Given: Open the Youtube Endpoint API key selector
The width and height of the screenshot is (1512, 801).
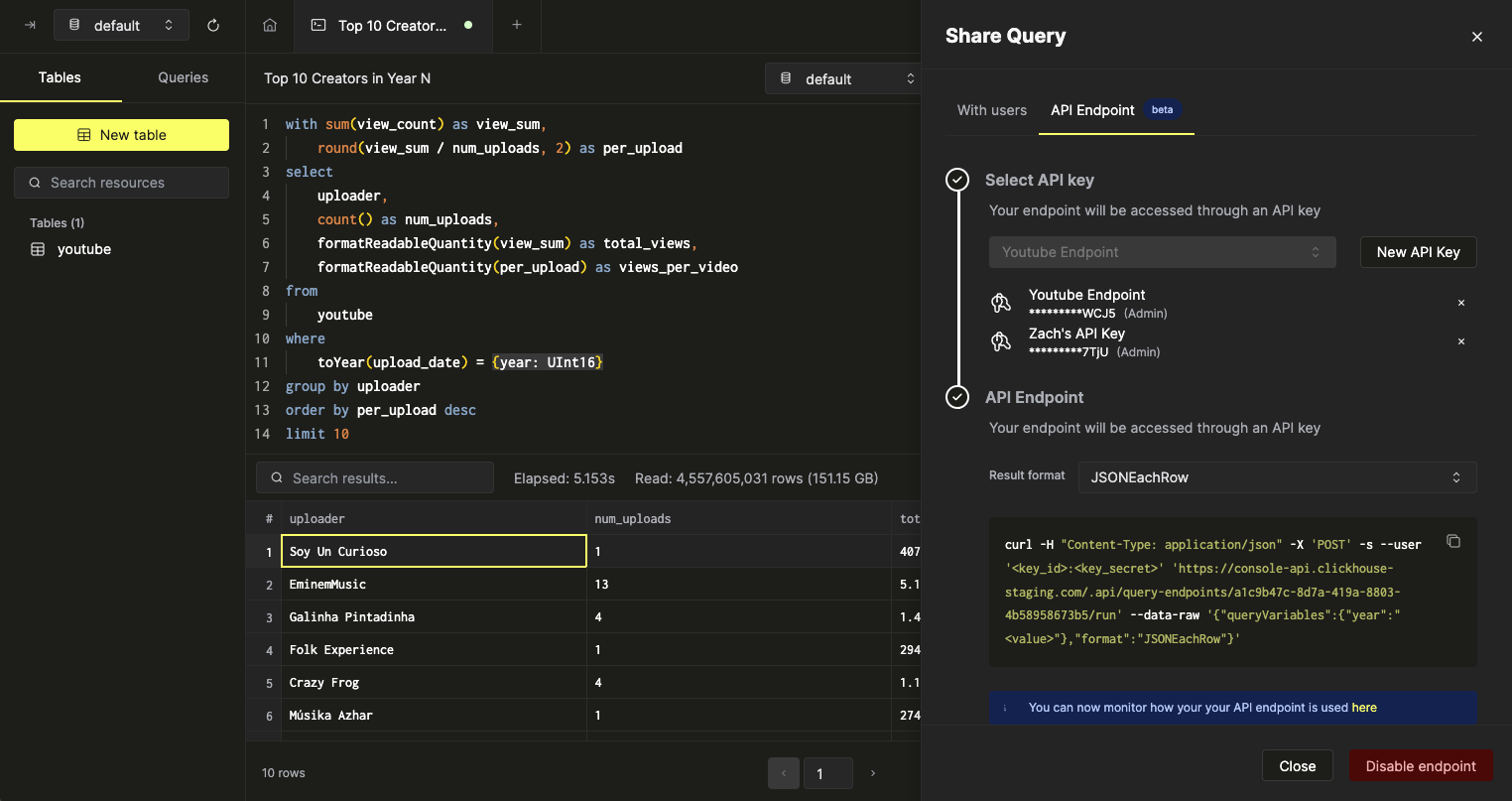Looking at the screenshot, I should 1162,252.
